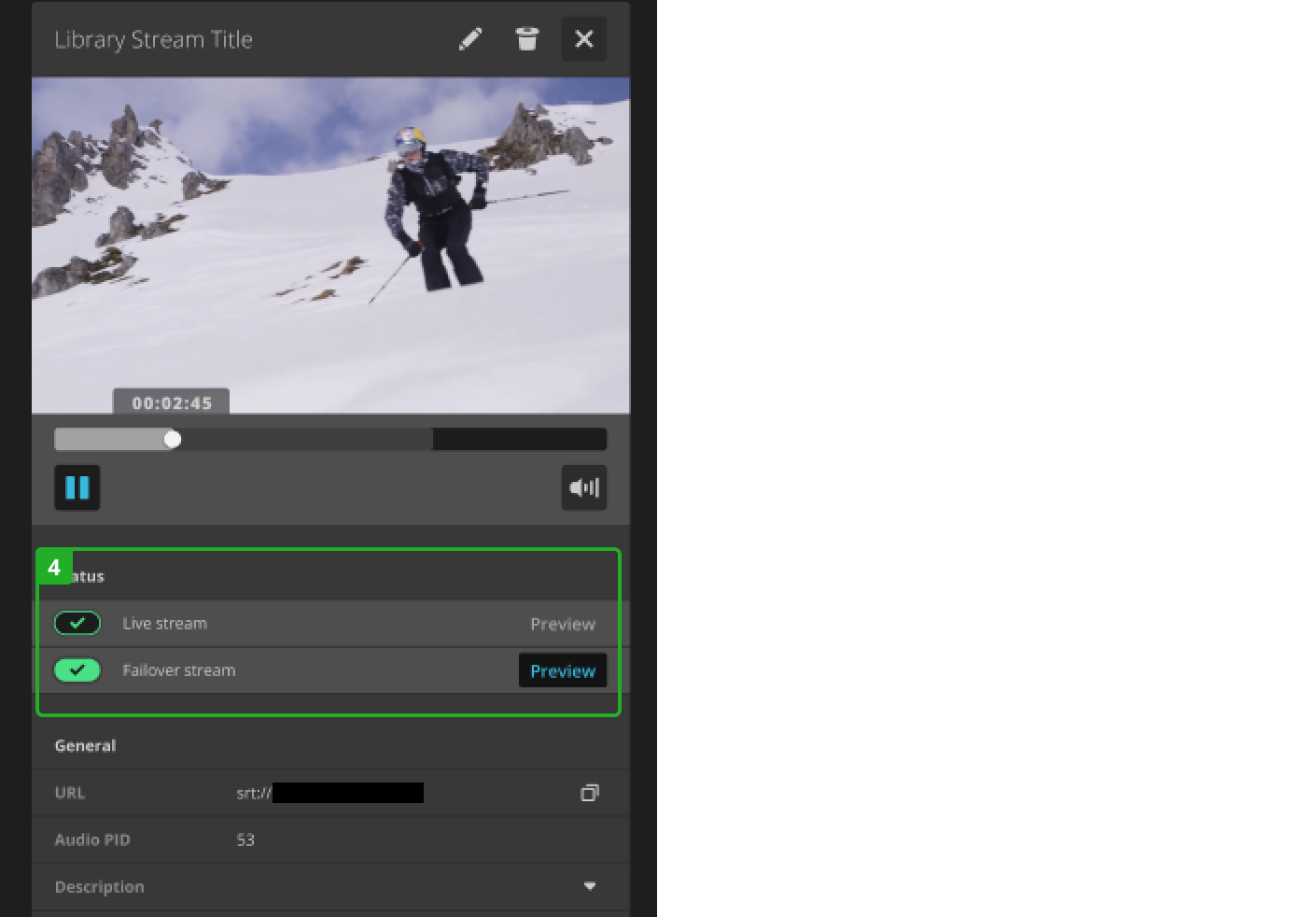Click the green checkmark beside Failover stream
This screenshot has height=917, width=1316.
(77, 670)
